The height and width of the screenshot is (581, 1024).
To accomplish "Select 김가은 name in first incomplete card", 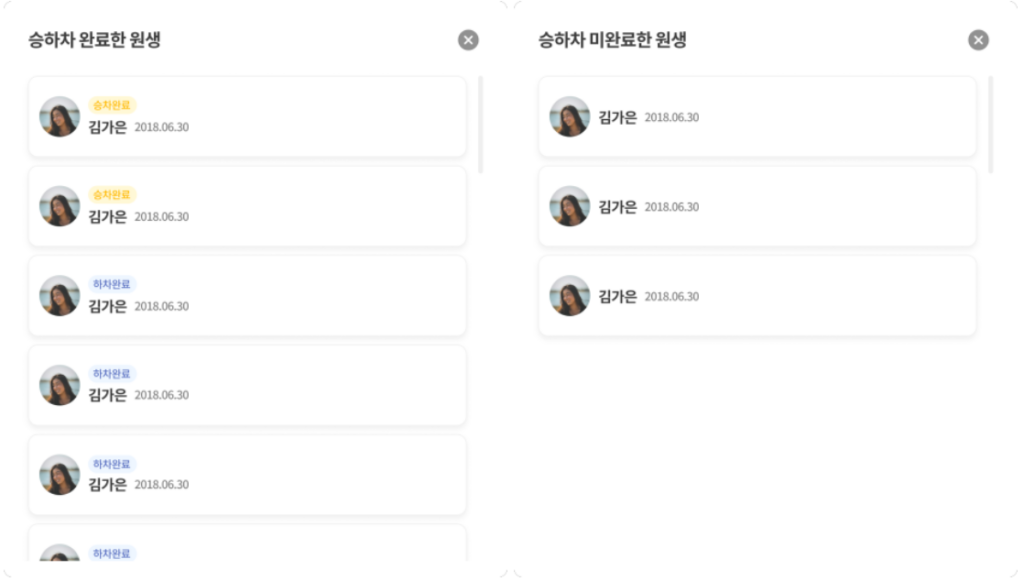I will 617,117.
